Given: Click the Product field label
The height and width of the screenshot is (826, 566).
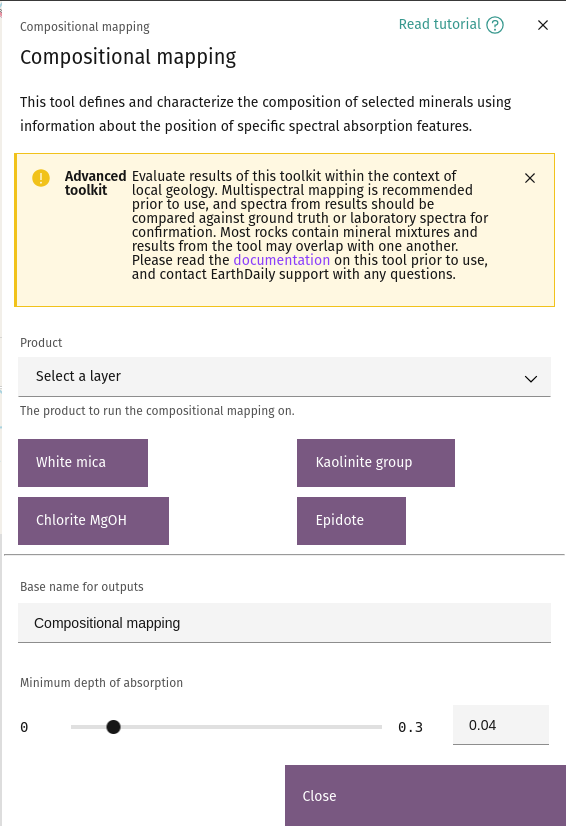Looking at the screenshot, I should pos(41,342).
